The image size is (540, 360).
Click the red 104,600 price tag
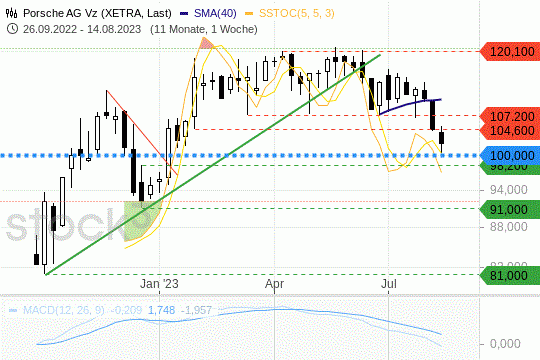coord(510,131)
